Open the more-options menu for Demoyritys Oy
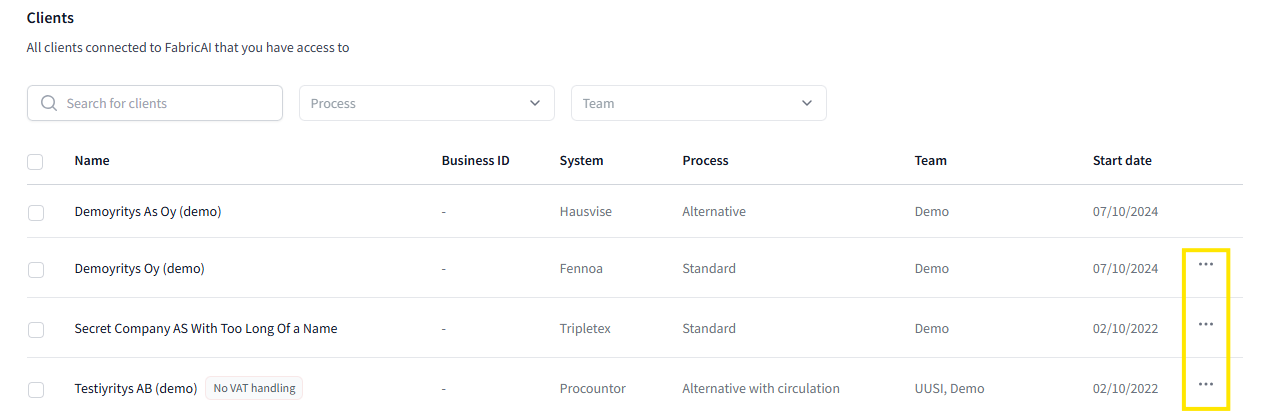The height and width of the screenshot is (416, 1261). coord(1205,264)
